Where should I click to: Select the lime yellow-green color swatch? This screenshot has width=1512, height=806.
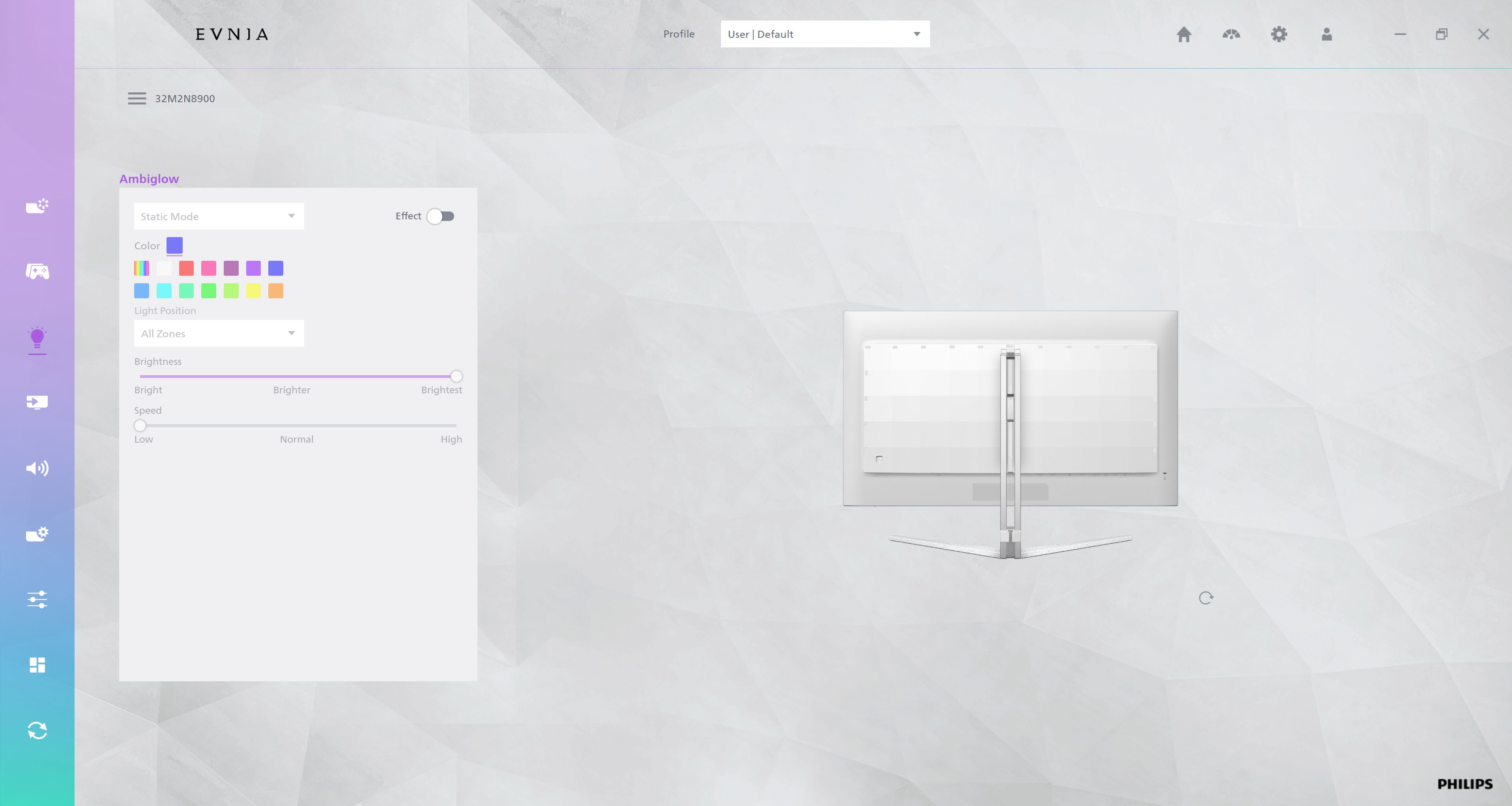pyautogui.click(x=231, y=291)
